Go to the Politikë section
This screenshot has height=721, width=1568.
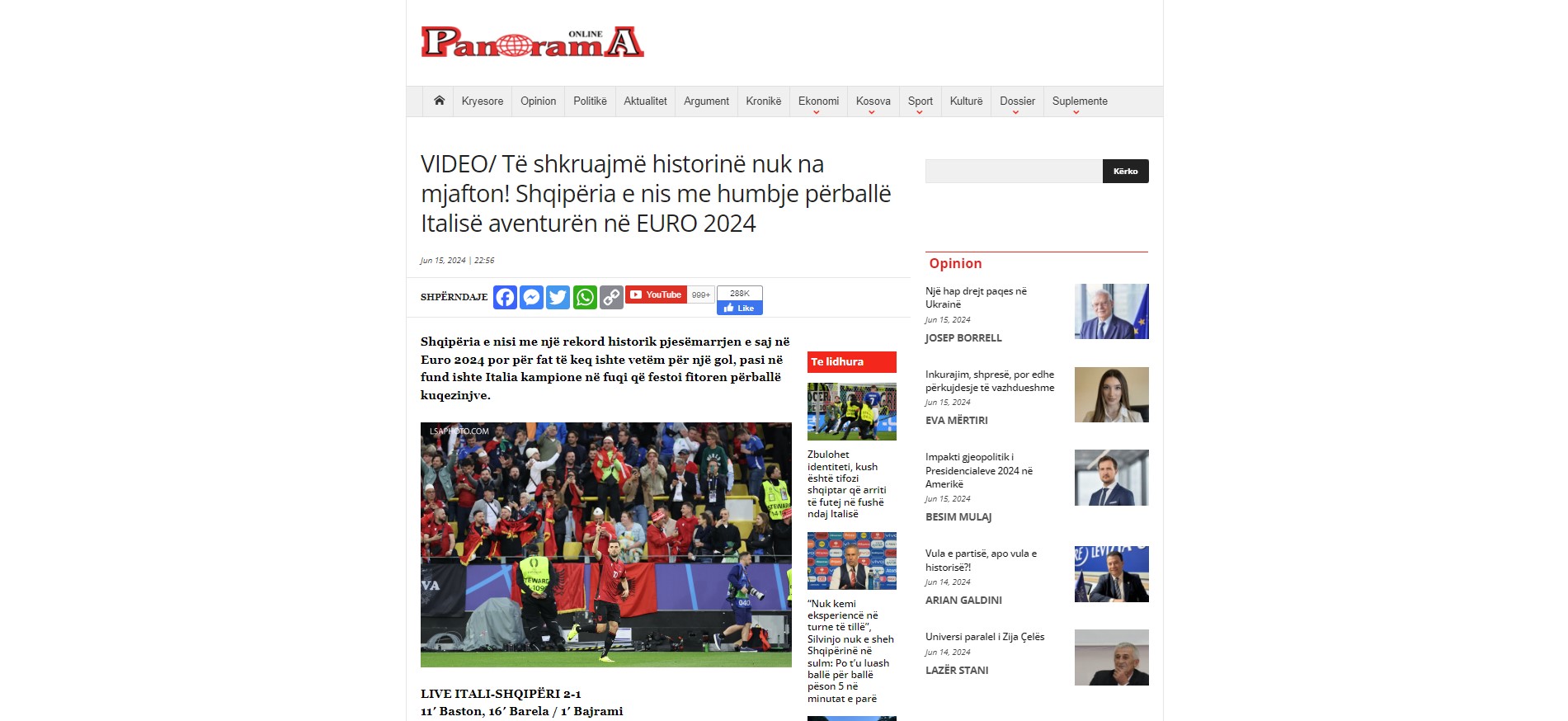pyautogui.click(x=590, y=101)
